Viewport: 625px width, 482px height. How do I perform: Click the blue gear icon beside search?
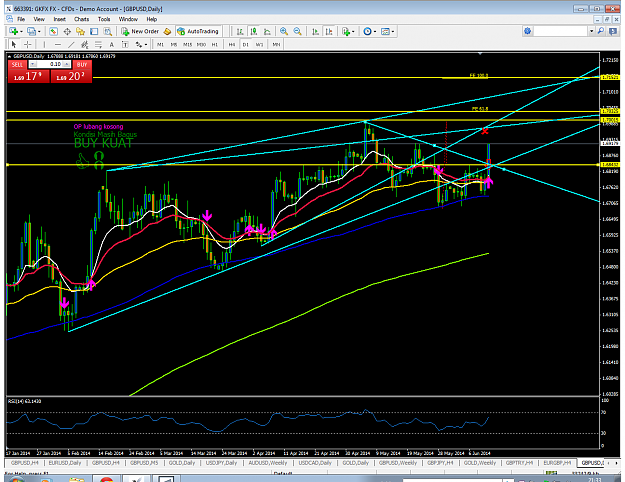coord(528,31)
